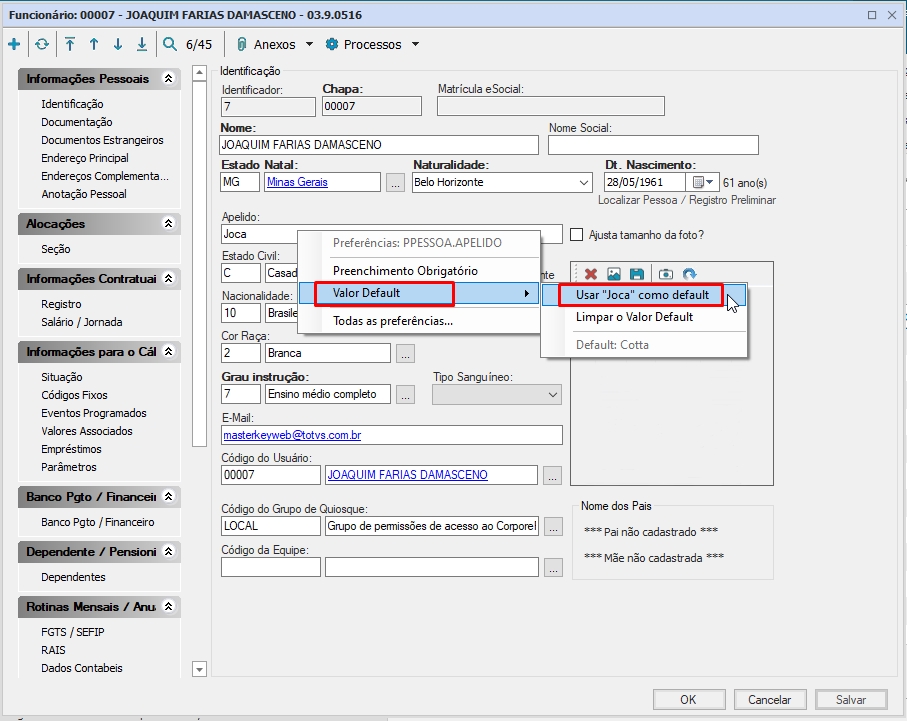Jump to the first record
Image resolution: width=907 pixels, height=721 pixels.
coord(70,44)
